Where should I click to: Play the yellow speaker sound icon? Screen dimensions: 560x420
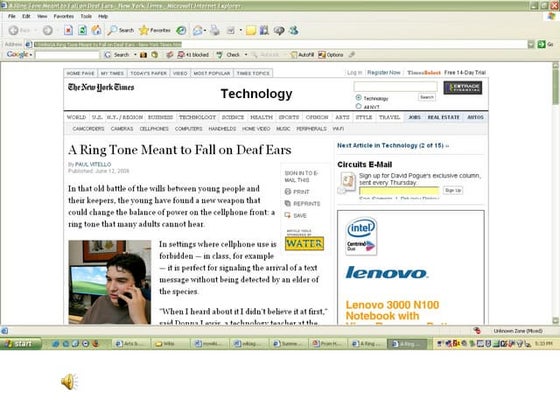tap(69, 381)
